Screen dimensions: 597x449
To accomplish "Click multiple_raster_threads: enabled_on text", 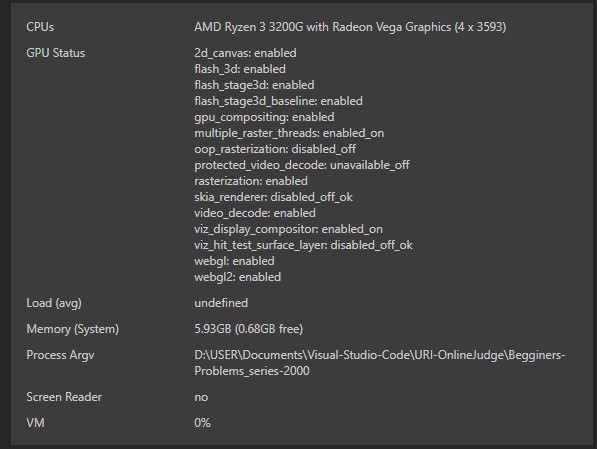I will [289, 133].
